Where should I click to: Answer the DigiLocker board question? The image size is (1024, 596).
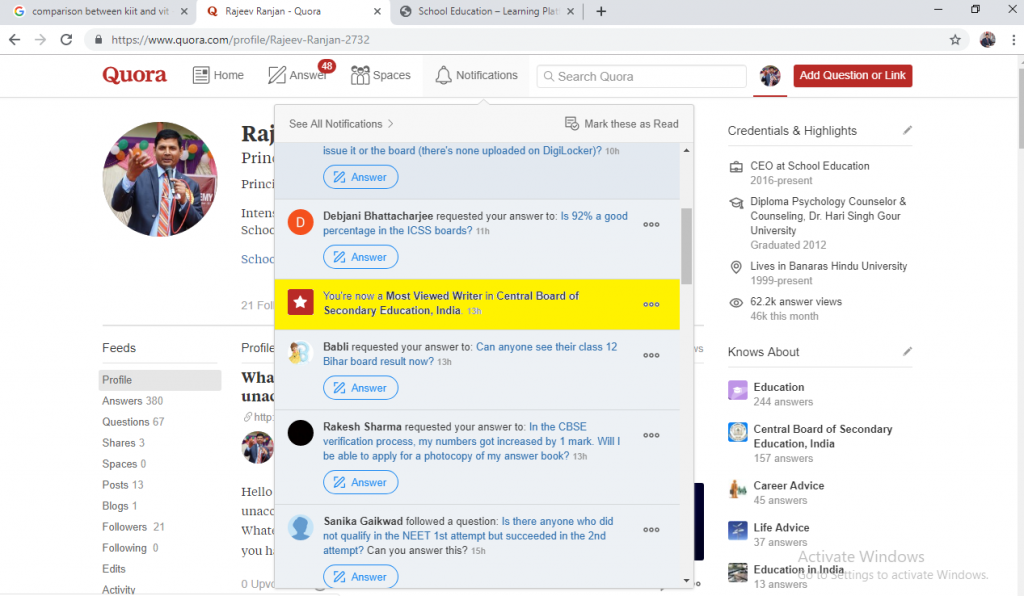tap(360, 177)
